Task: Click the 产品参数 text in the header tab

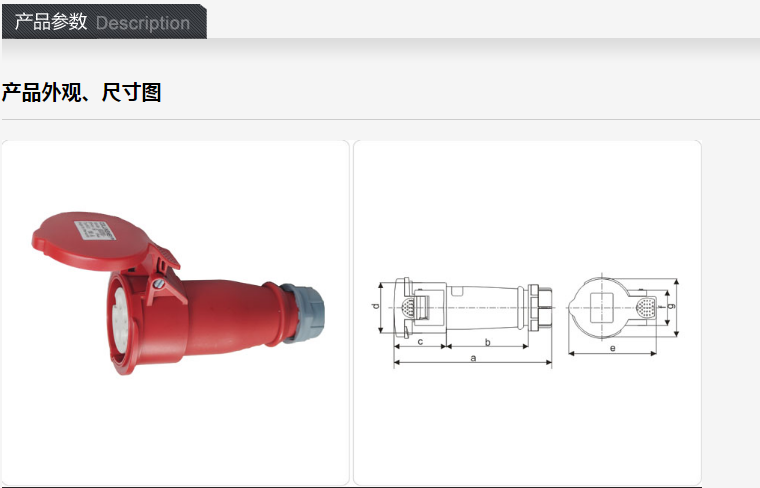Action: tap(51, 22)
